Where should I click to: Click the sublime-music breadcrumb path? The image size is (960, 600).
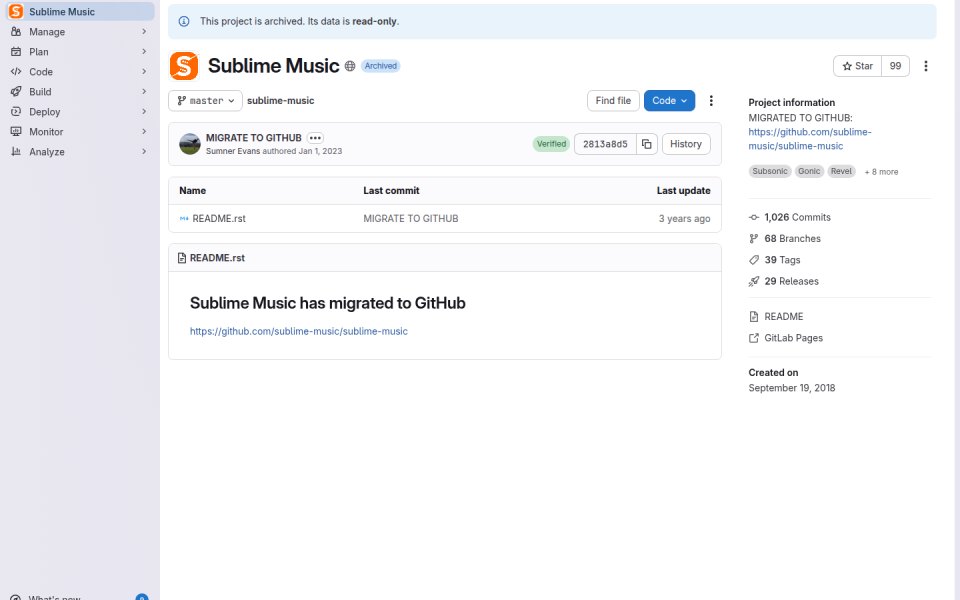click(x=280, y=101)
